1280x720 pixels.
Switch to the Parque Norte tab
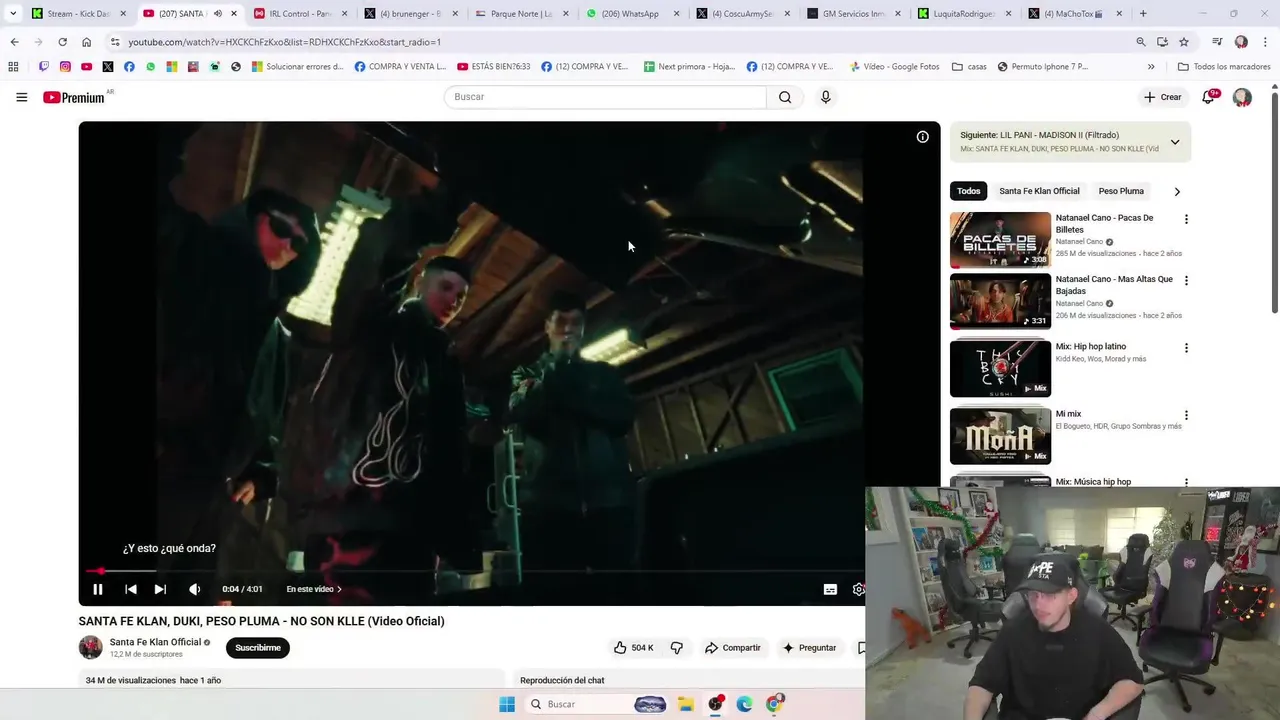(520, 14)
